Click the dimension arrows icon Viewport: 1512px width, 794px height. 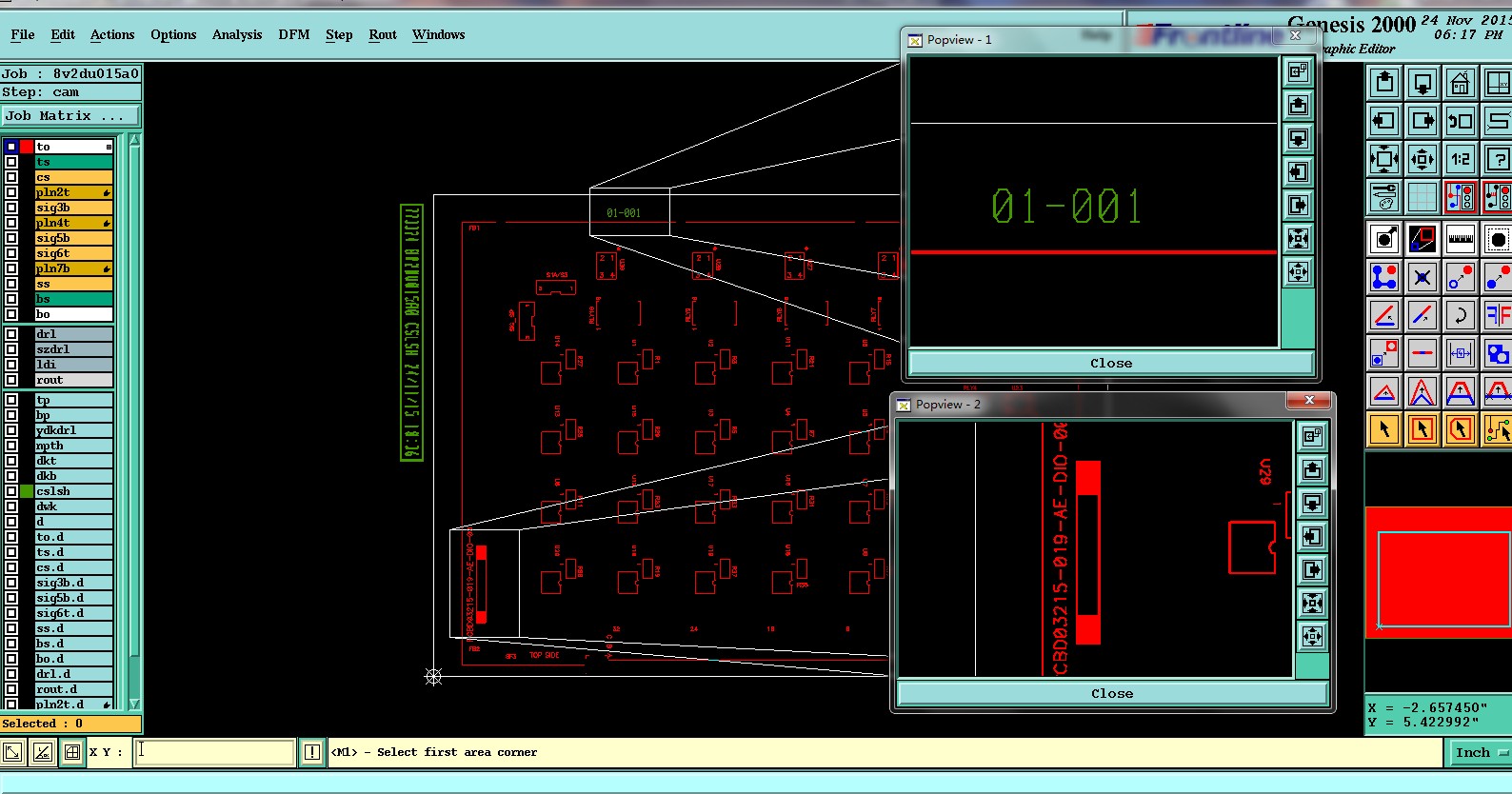(1460, 352)
